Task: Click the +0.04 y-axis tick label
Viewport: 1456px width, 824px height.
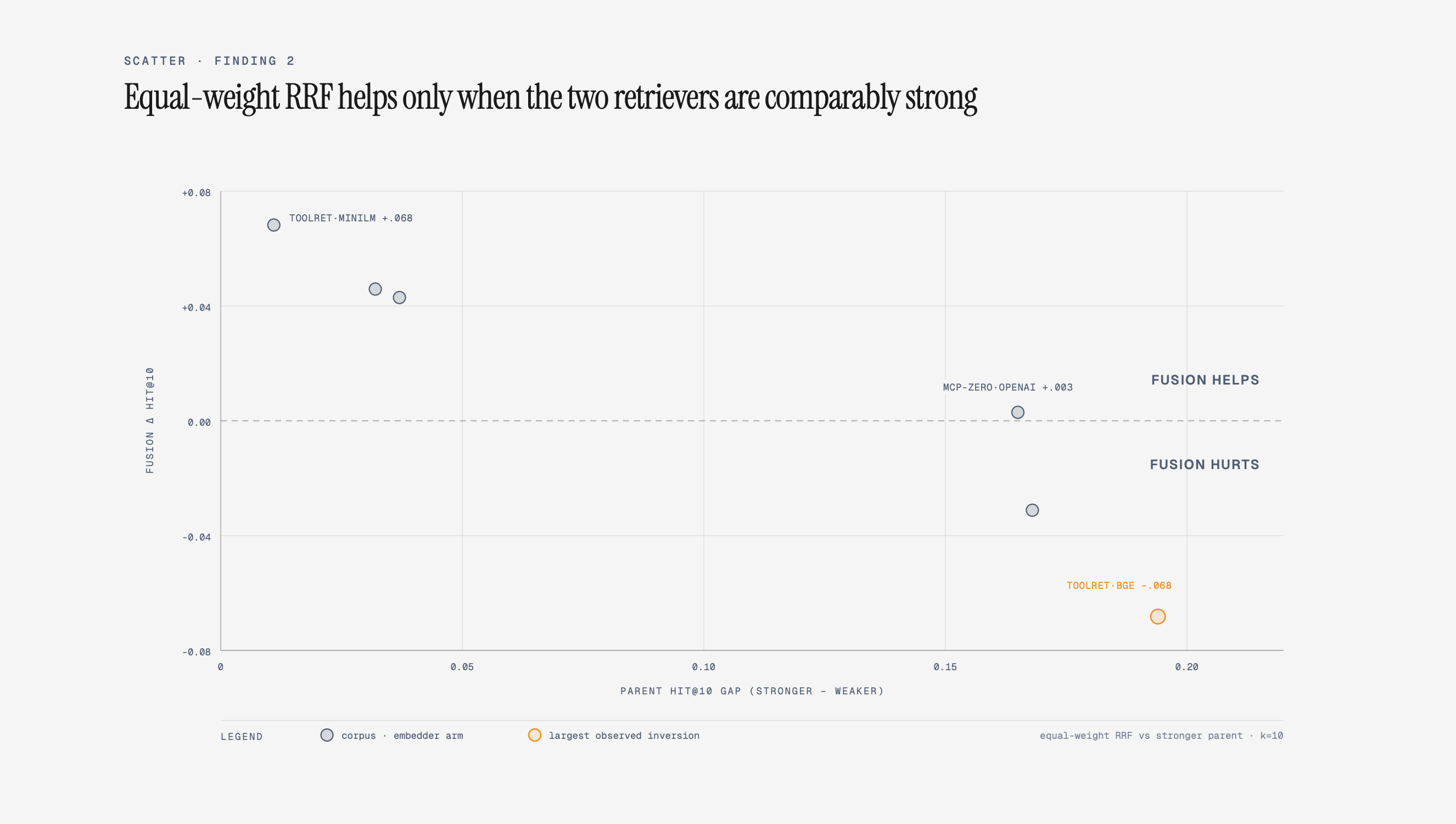Action: [196, 307]
